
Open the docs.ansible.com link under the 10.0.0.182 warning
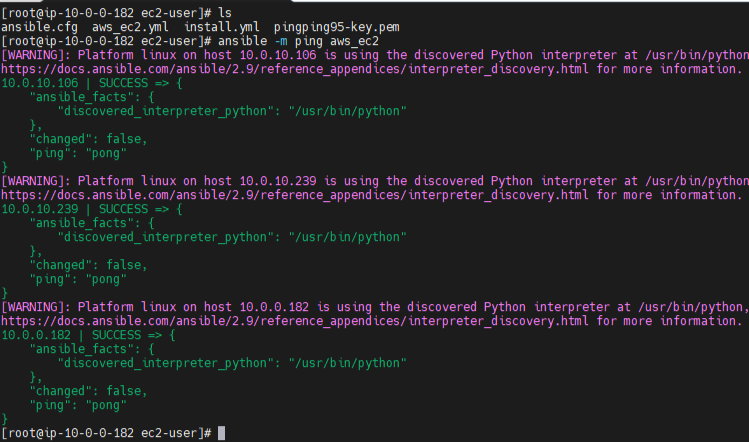pos(294,321)
